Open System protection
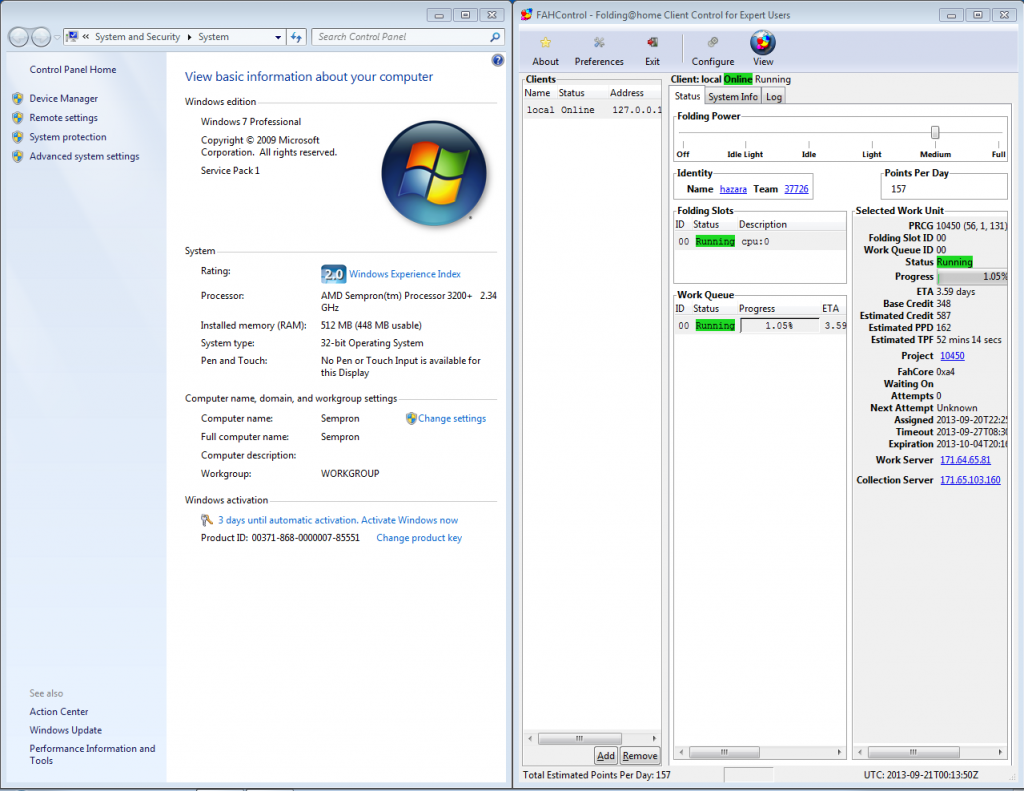Screen dimensions: 1024x791 click(x=68, y=137)
